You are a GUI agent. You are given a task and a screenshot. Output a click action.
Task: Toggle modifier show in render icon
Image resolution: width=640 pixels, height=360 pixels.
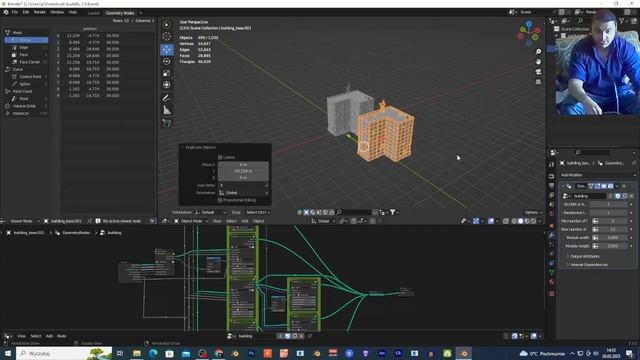coord(610,186)
